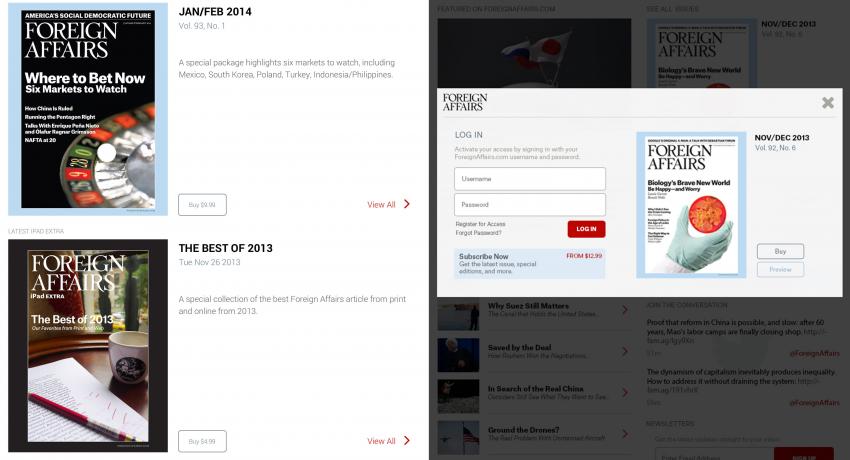Image resolution: width=850 pixels, height=460 pixels.
Task: Open the In Search of the Real China arrow
Action: 625,392
